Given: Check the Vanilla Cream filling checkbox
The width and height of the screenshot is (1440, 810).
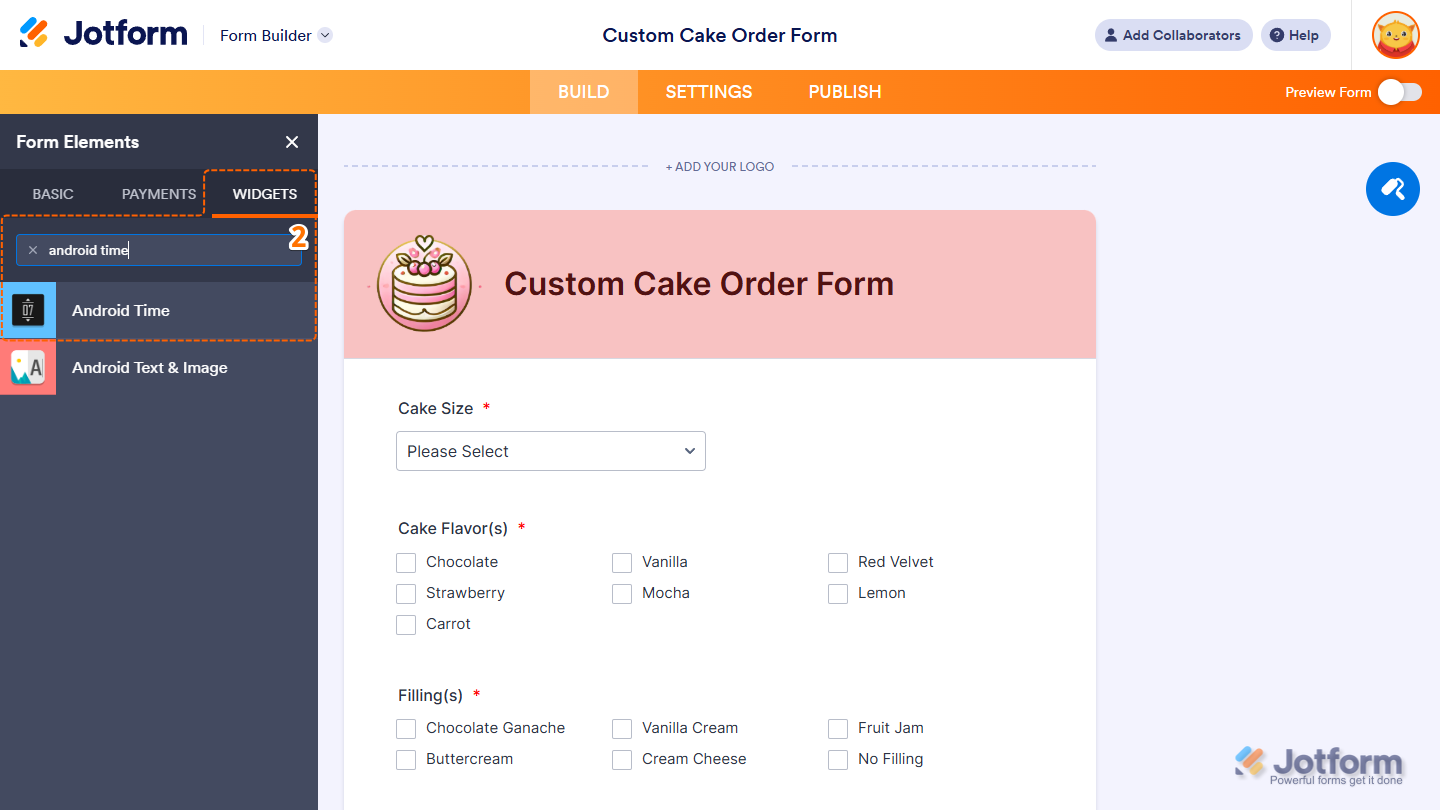Looking at the screenshot, I should (x=622, y=728).
